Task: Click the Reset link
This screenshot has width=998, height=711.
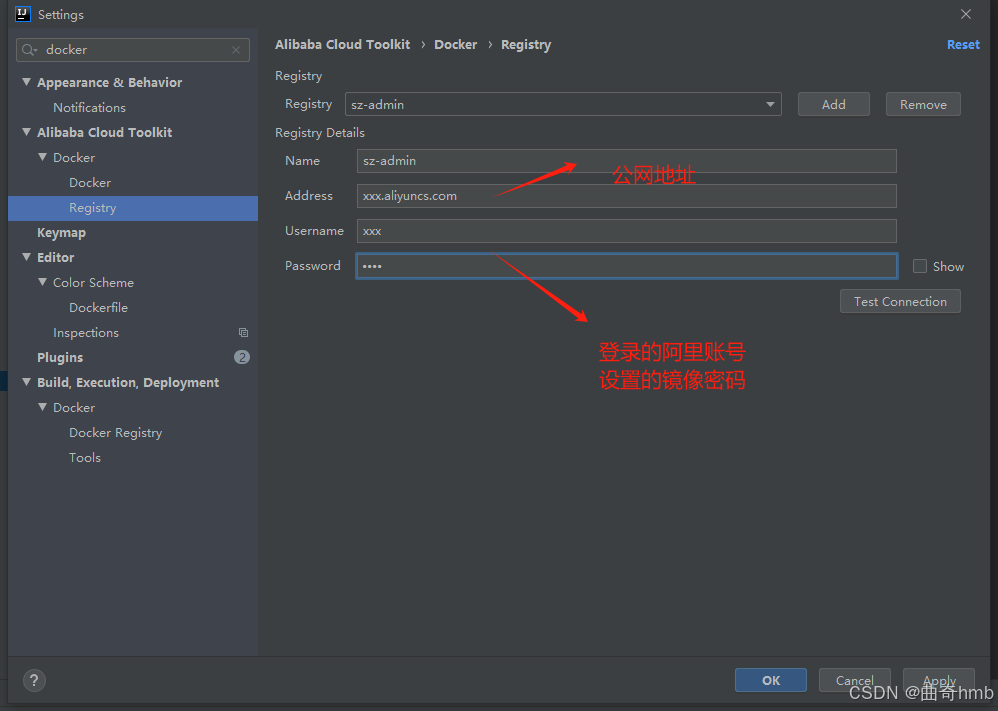Action: tap(963, 45)
